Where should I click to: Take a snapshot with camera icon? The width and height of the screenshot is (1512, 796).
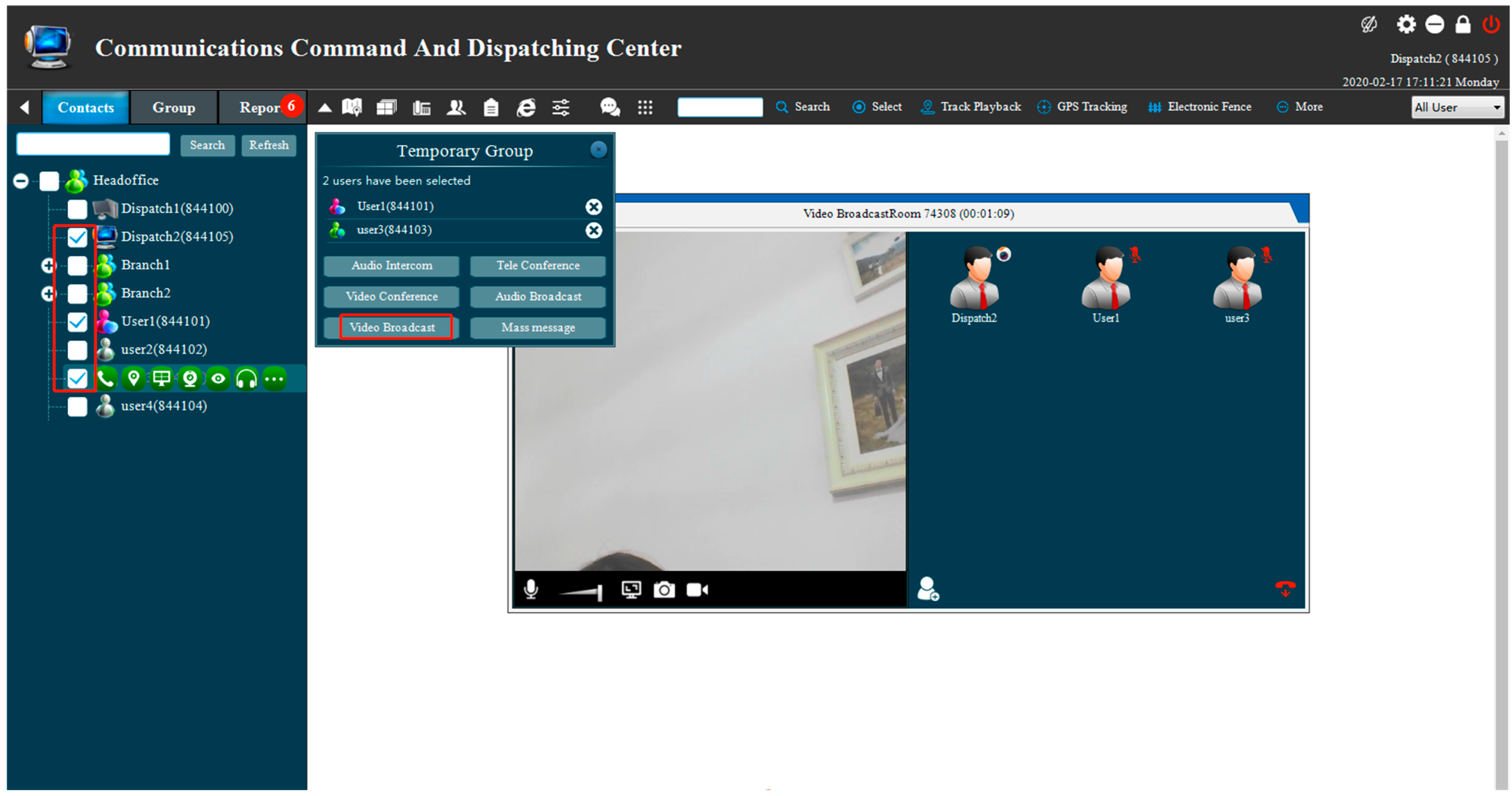[x=664, y=590]
